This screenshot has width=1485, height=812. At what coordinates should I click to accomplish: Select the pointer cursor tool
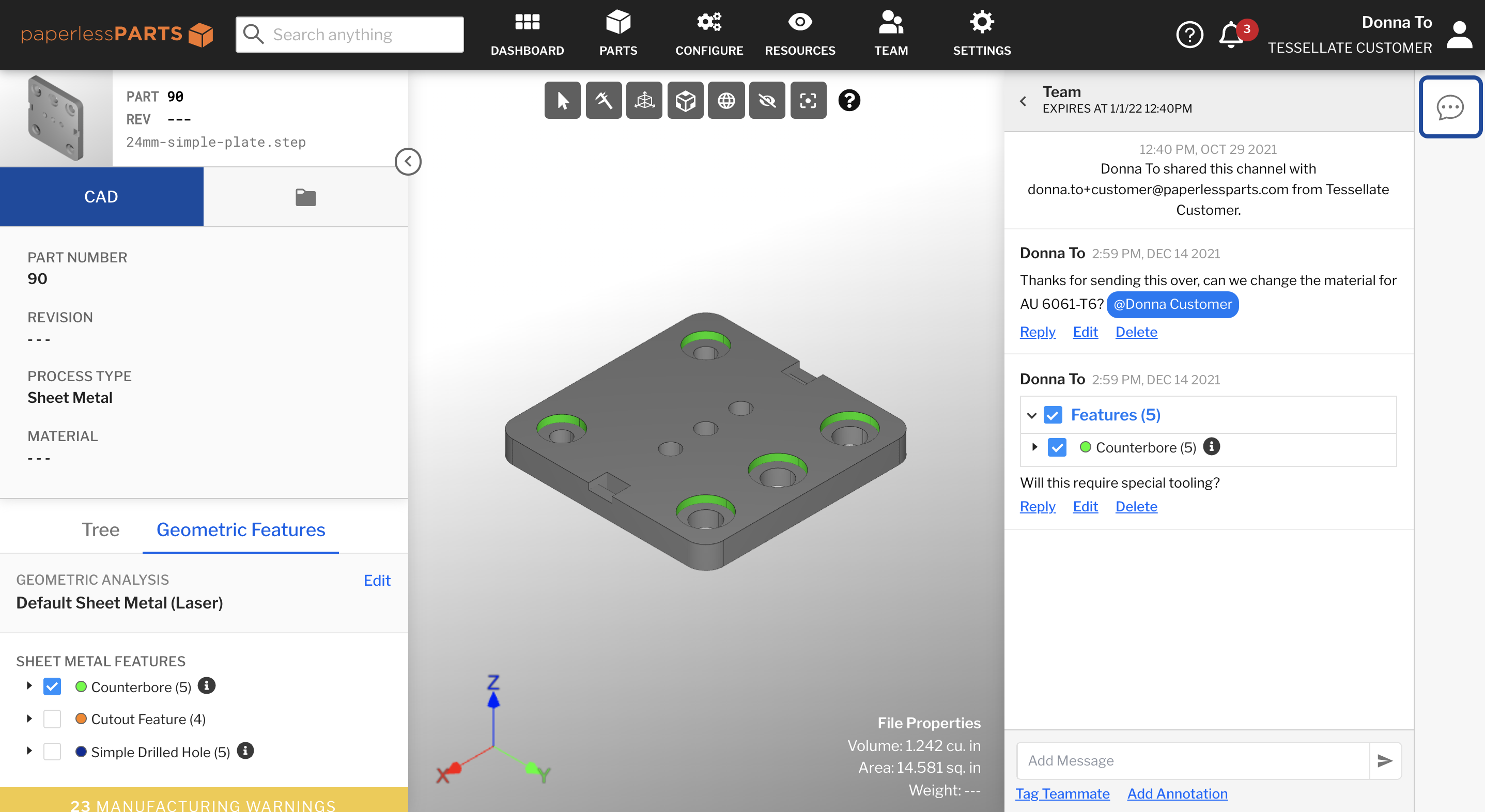(562, 101)
